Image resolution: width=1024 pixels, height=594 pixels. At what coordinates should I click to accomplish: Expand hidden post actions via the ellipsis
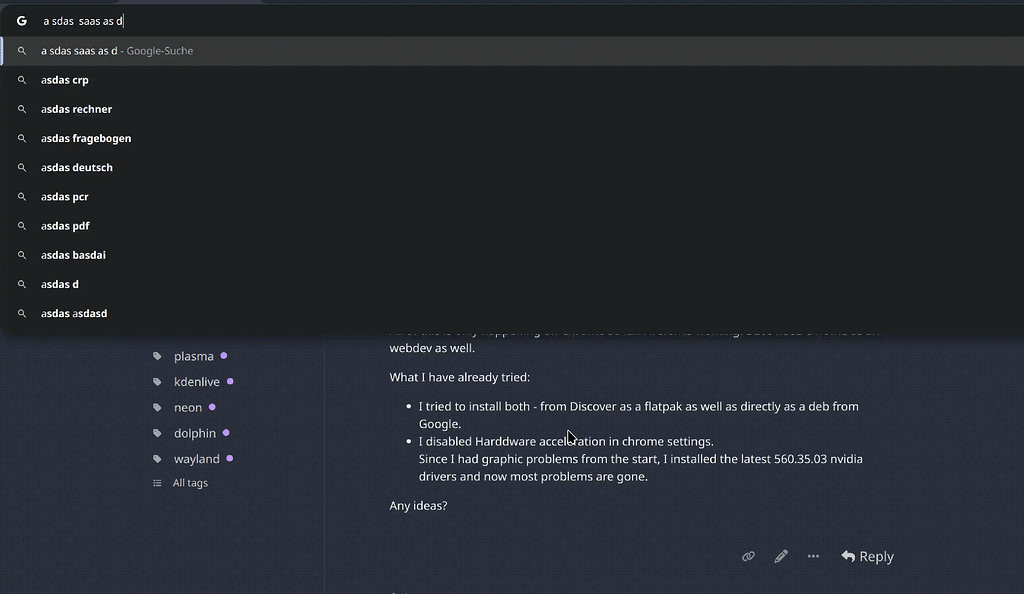(x=813, y=556)
